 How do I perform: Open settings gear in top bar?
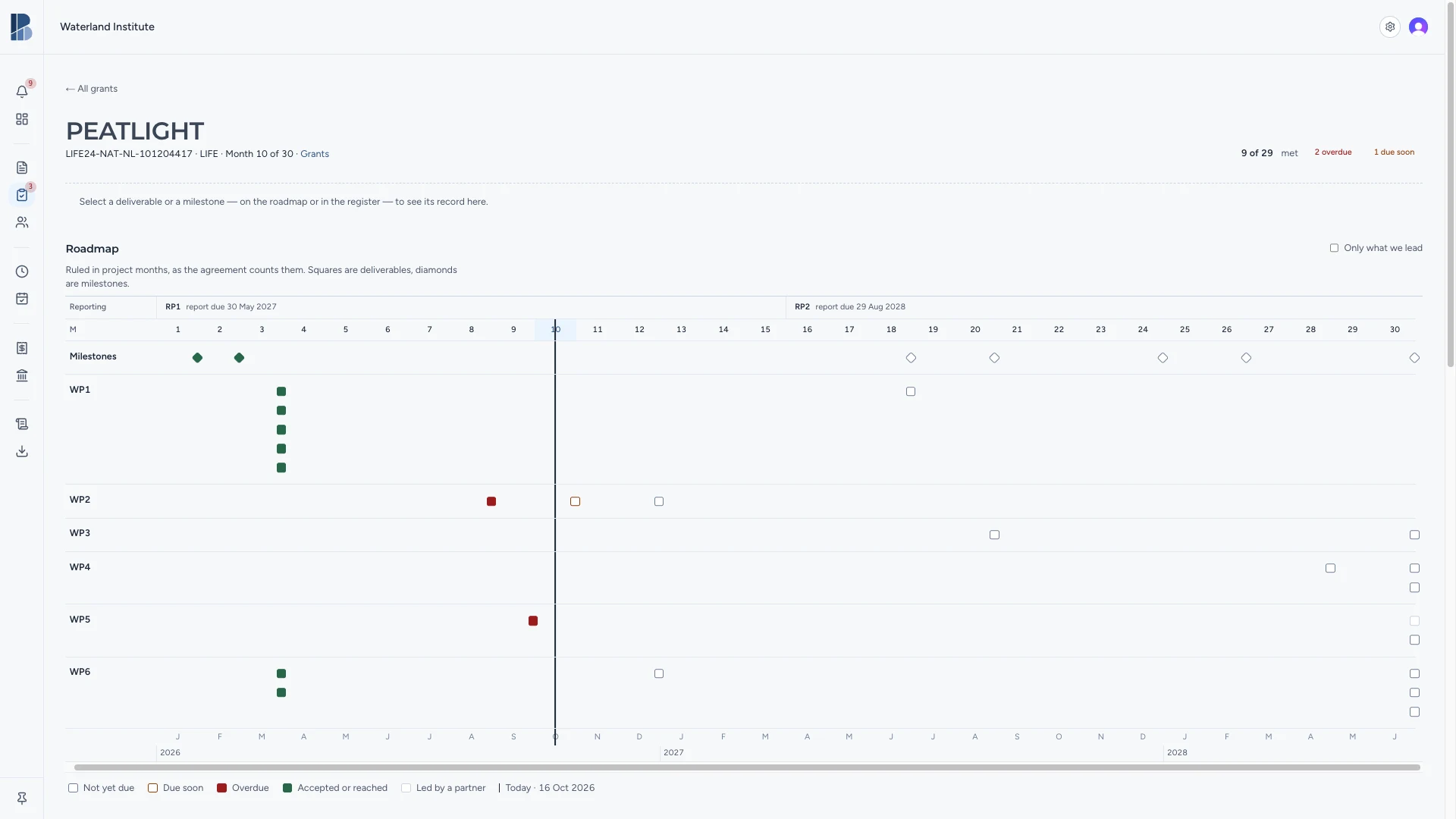pyautogui.click(x=1390, y=27)
